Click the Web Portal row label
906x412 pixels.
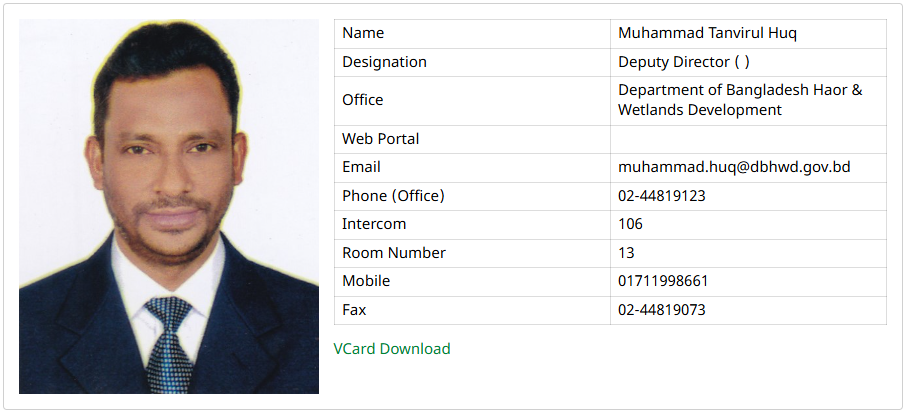380,139
